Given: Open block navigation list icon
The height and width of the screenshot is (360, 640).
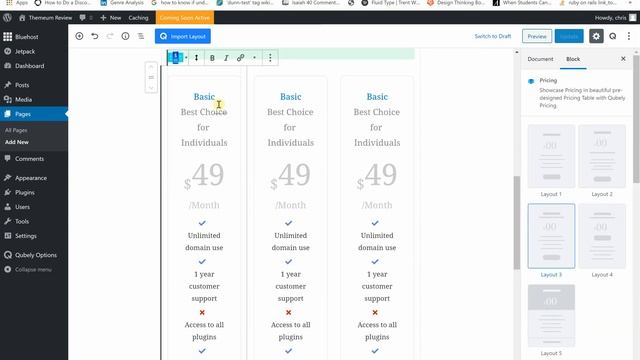Looking at the screenshot, I should coord(141,36).
